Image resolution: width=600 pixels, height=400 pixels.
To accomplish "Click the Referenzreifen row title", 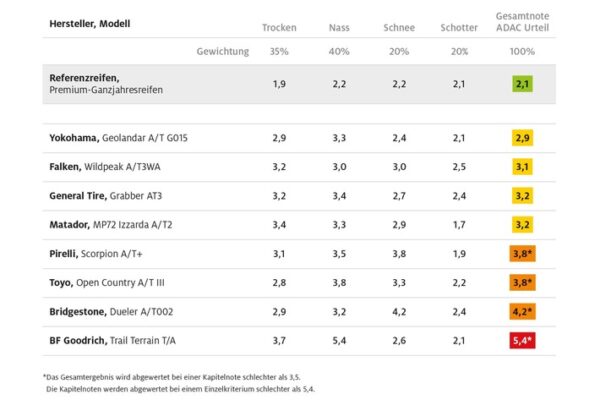I will (x=98, y=77).
